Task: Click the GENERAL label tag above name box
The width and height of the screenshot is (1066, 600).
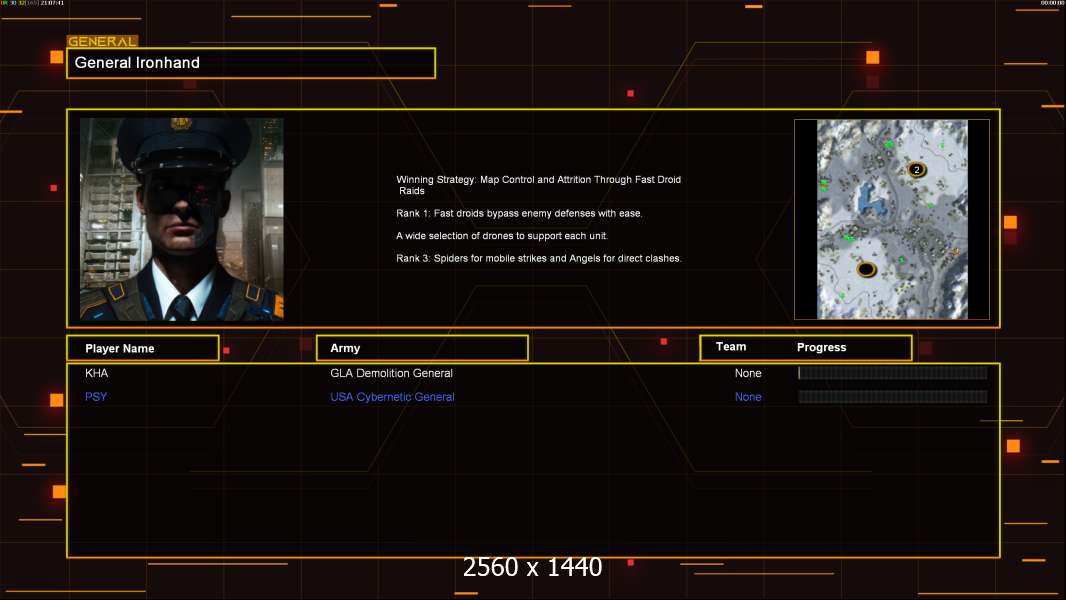Action: (x=102, y=41)
